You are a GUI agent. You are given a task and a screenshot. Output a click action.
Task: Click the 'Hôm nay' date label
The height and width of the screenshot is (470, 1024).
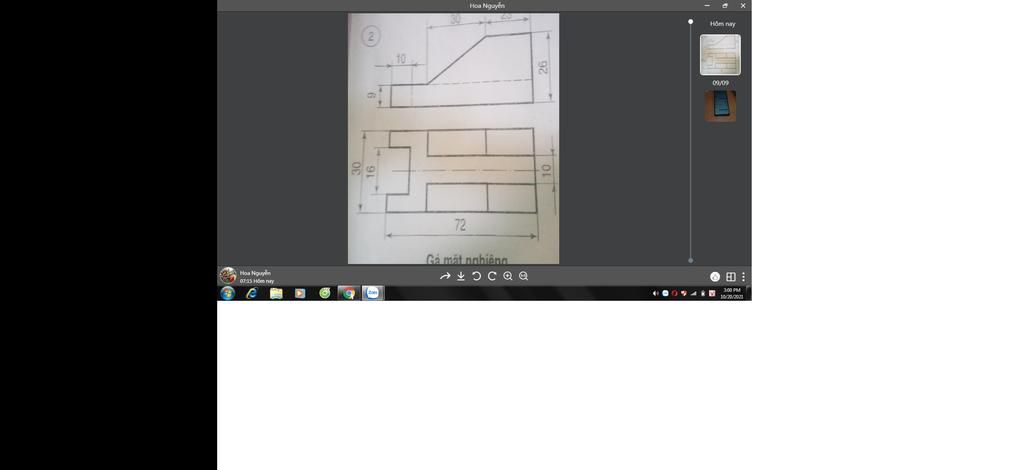pyautogui.click(x=722, y=24)
